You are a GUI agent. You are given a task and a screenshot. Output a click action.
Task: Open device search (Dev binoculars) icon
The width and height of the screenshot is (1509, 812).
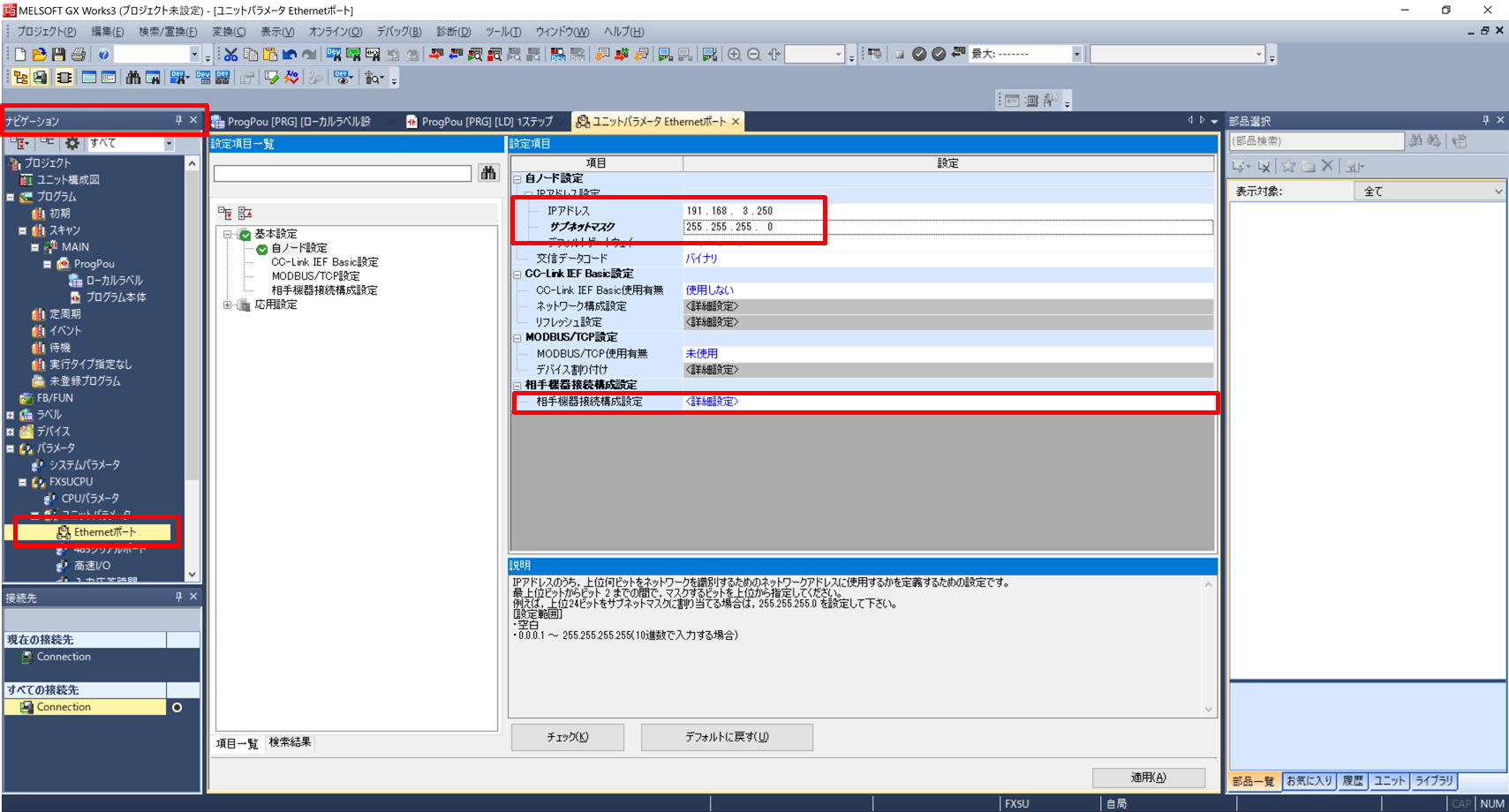click(334, 55)
